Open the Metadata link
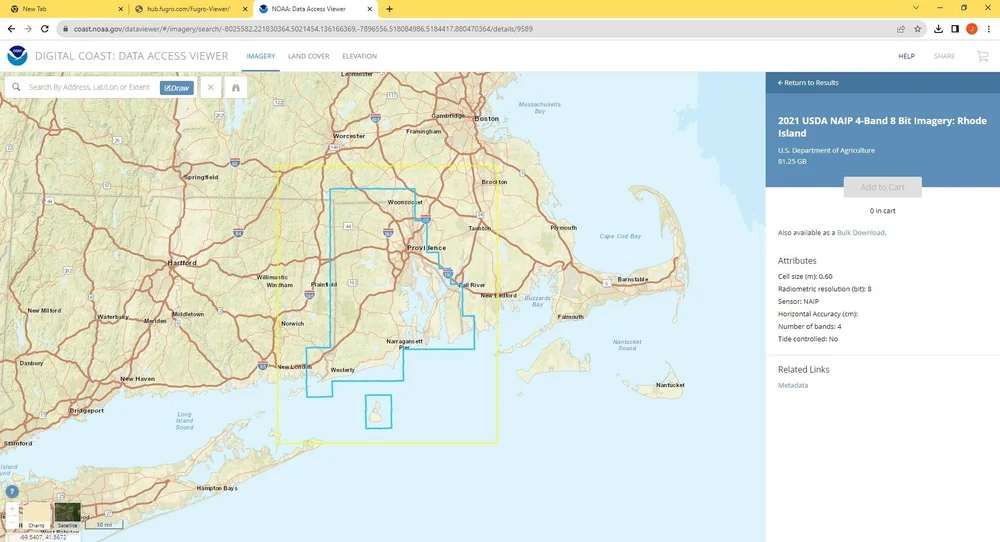 click(x=793, y=385)
